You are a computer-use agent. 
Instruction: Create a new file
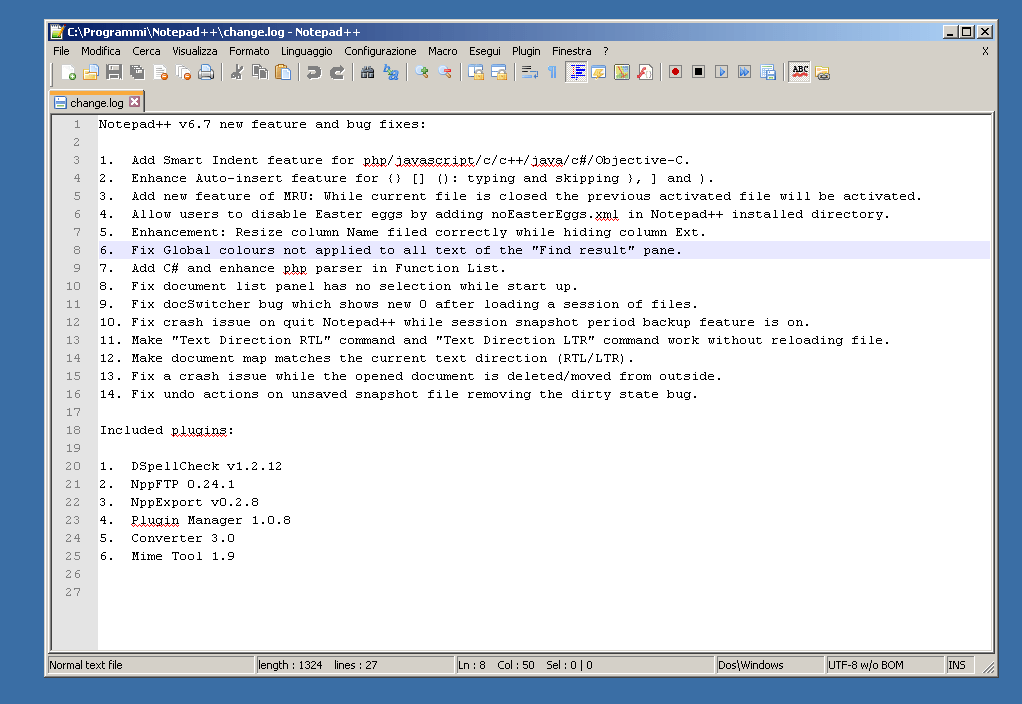click(63, 71)
